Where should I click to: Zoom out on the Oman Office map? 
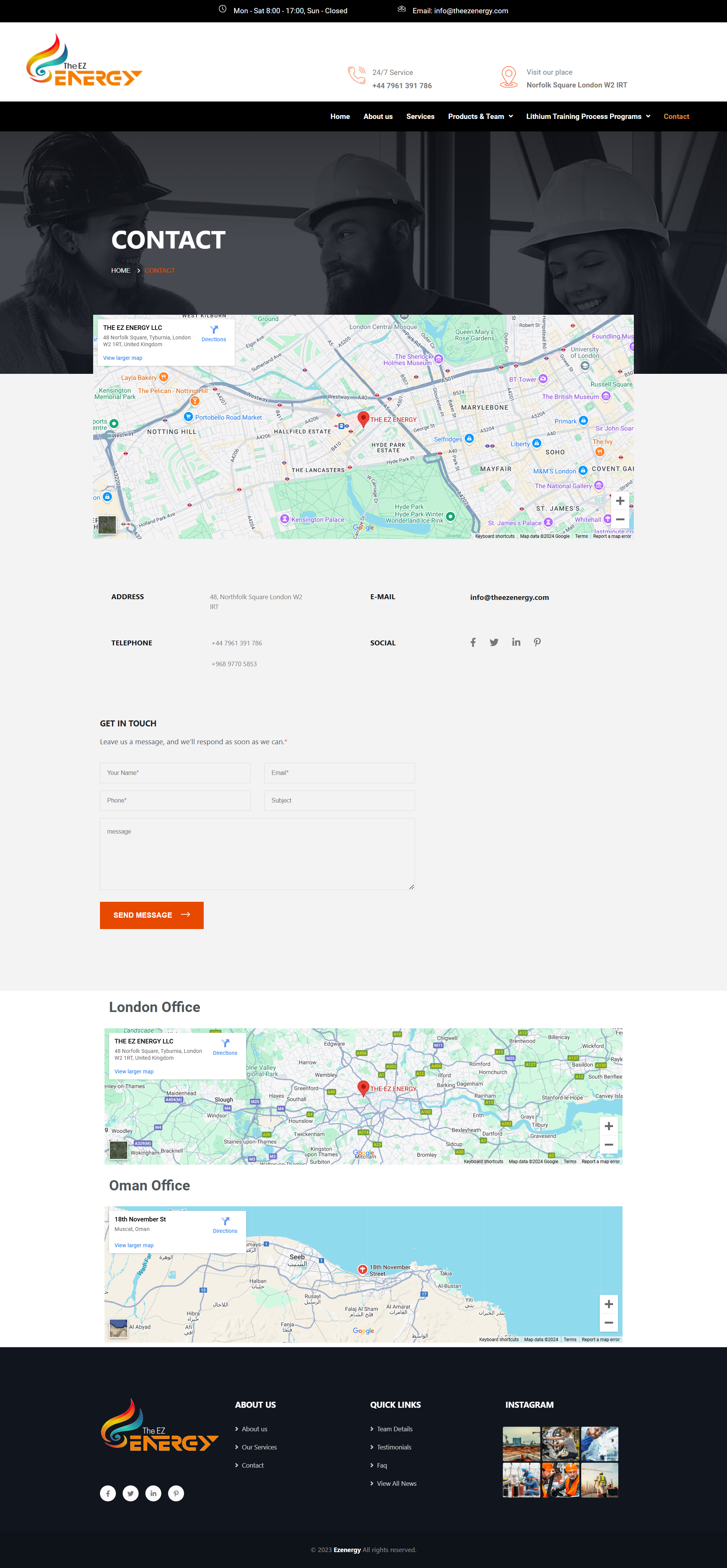[x=608, y=1322]
